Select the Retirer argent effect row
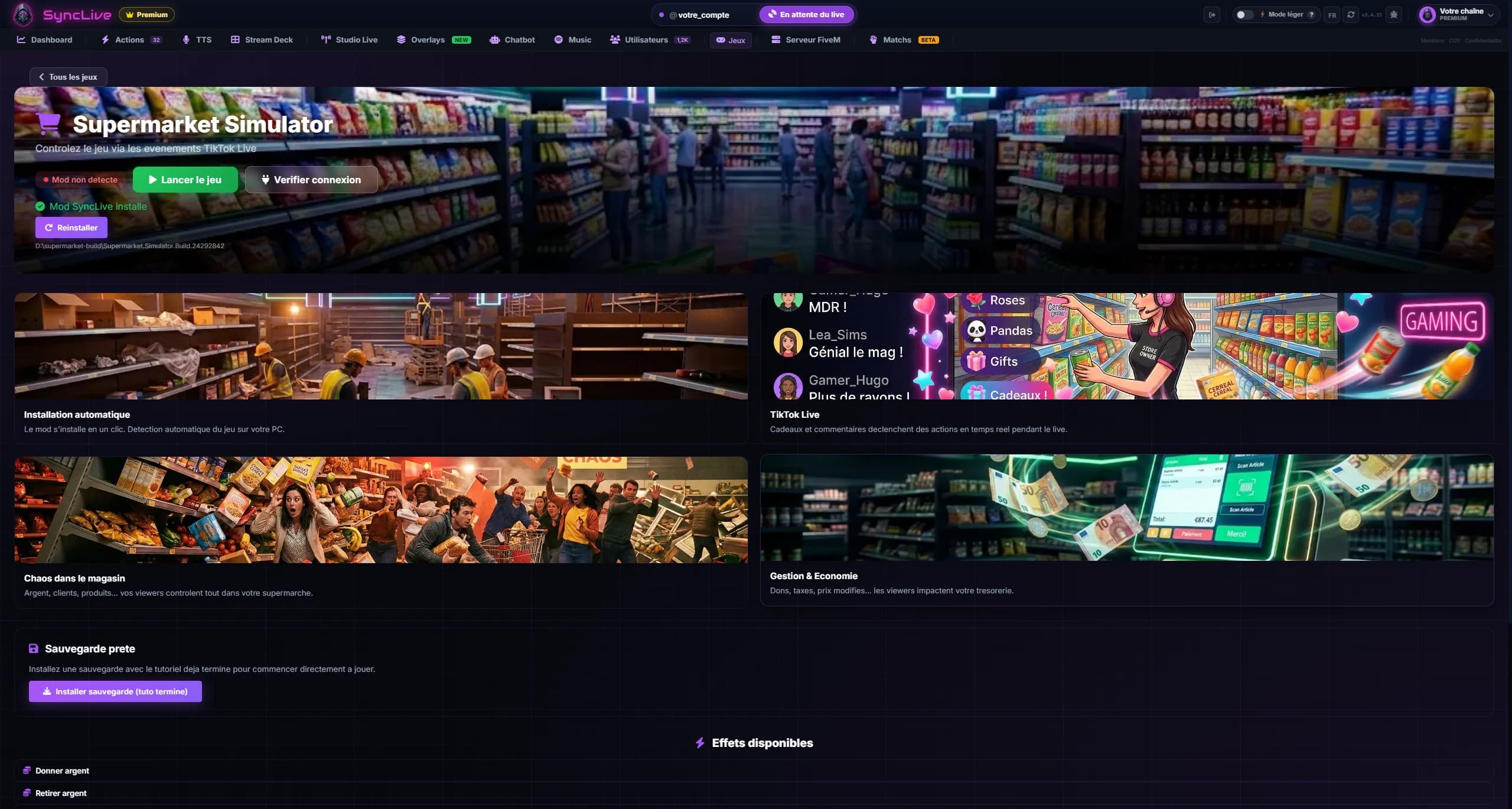 coord(754,793)
